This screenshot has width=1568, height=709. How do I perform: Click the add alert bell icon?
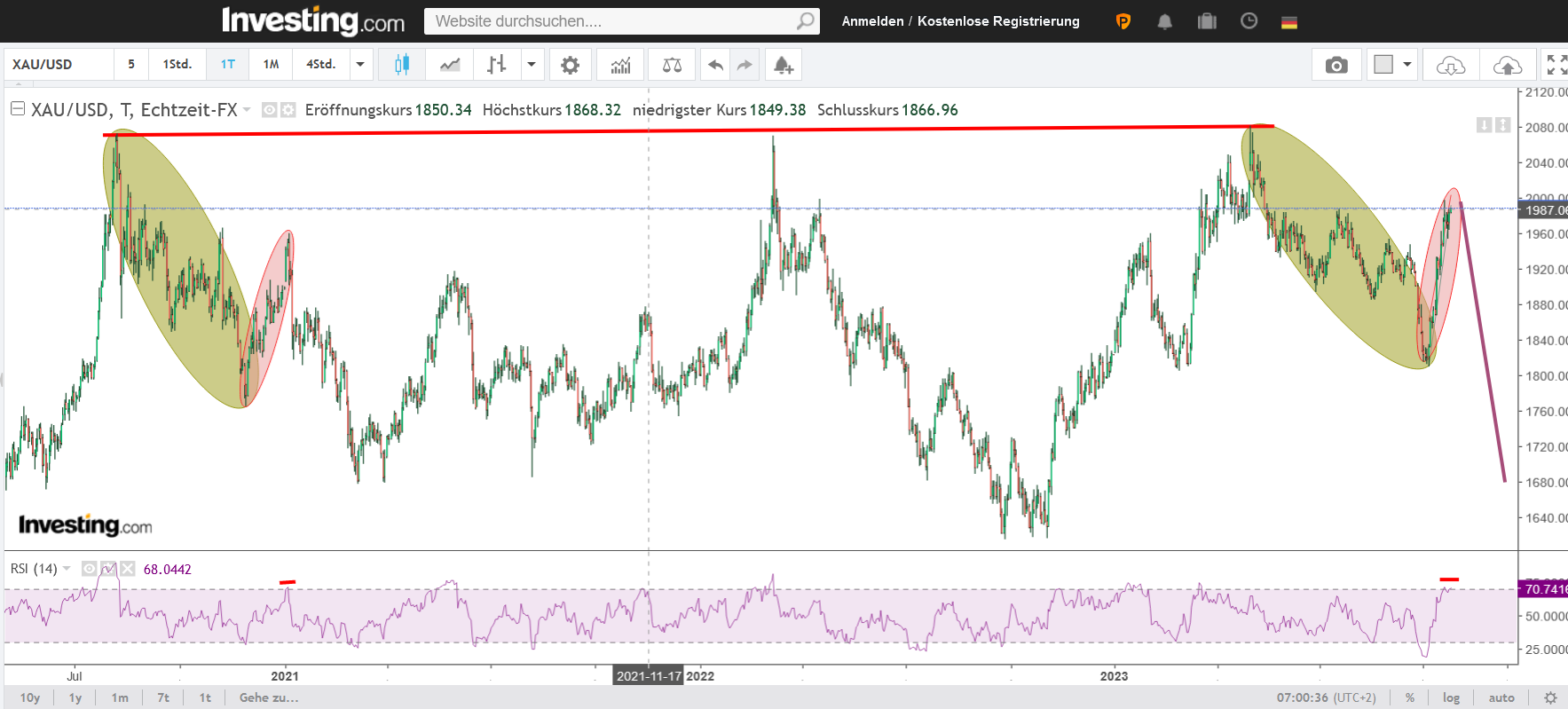click(x=783, y=65)
